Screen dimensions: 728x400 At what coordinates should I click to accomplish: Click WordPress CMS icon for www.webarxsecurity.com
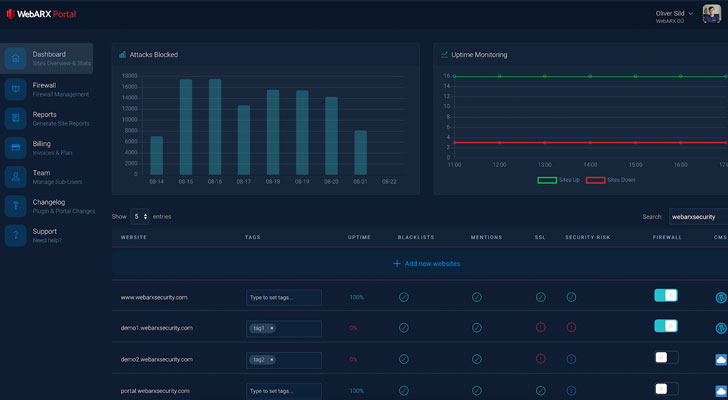pos(721,297)
